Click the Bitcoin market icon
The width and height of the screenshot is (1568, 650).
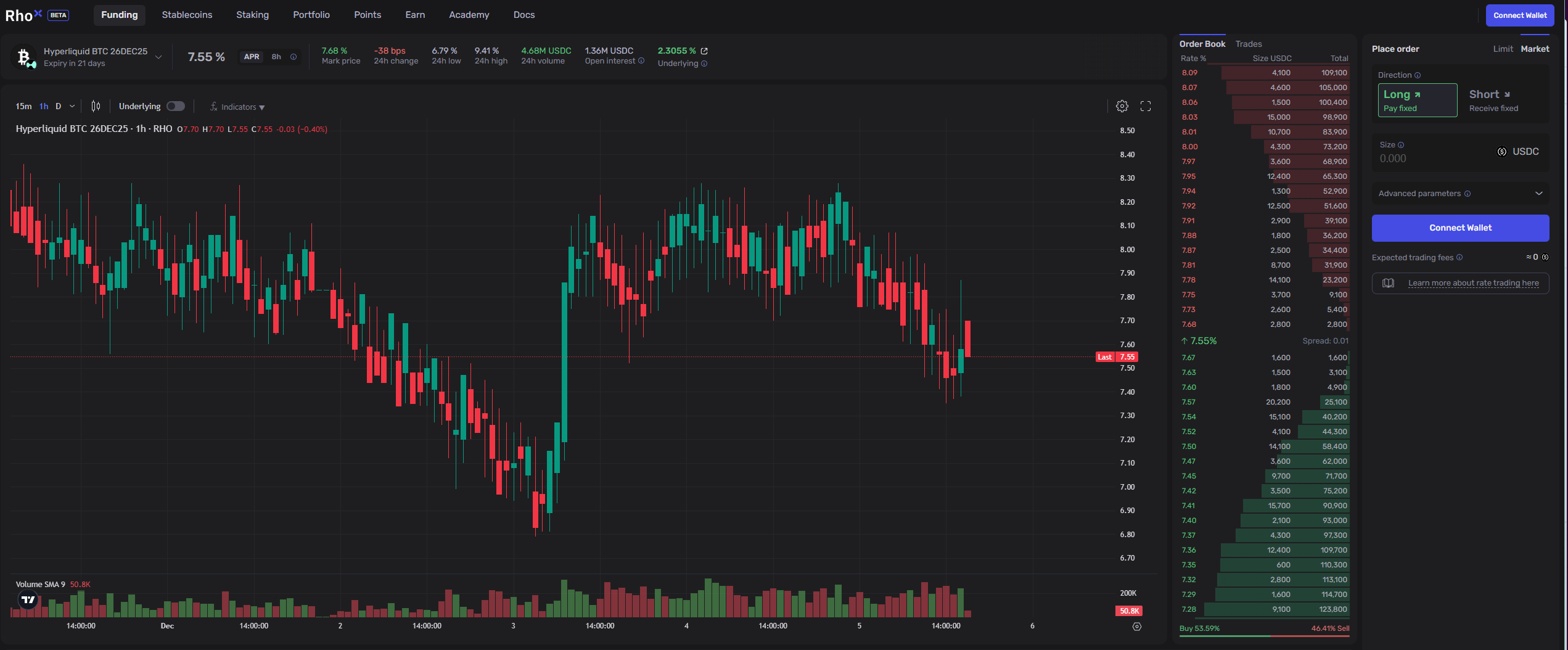tap(25, 57)
